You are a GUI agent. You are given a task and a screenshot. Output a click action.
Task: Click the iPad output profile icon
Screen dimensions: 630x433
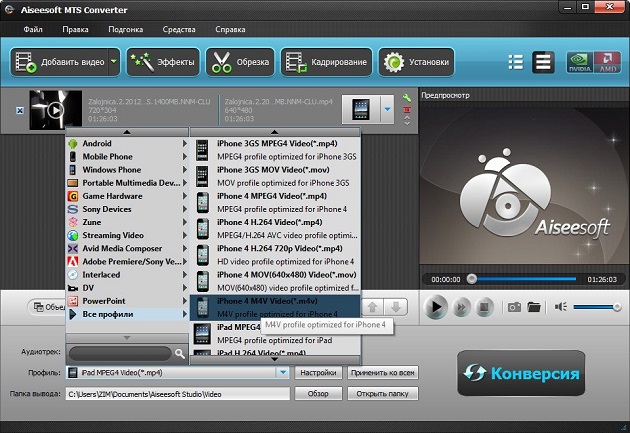(x=361, y=109)
